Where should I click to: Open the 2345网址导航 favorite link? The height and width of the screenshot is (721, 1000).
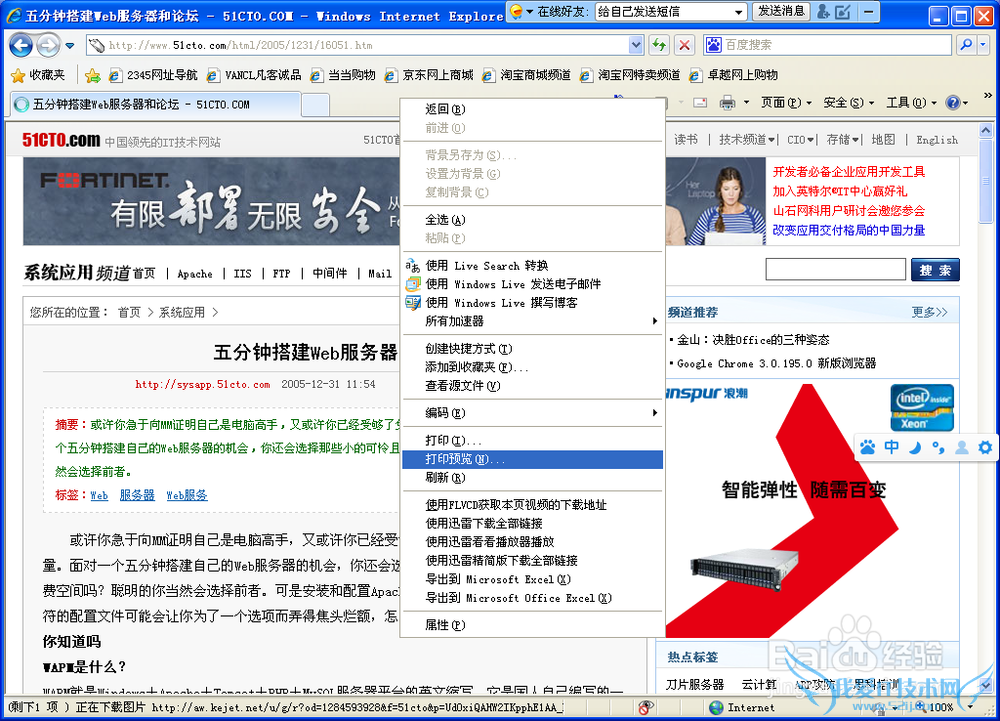pyautogui.click(x=153, y=75)
